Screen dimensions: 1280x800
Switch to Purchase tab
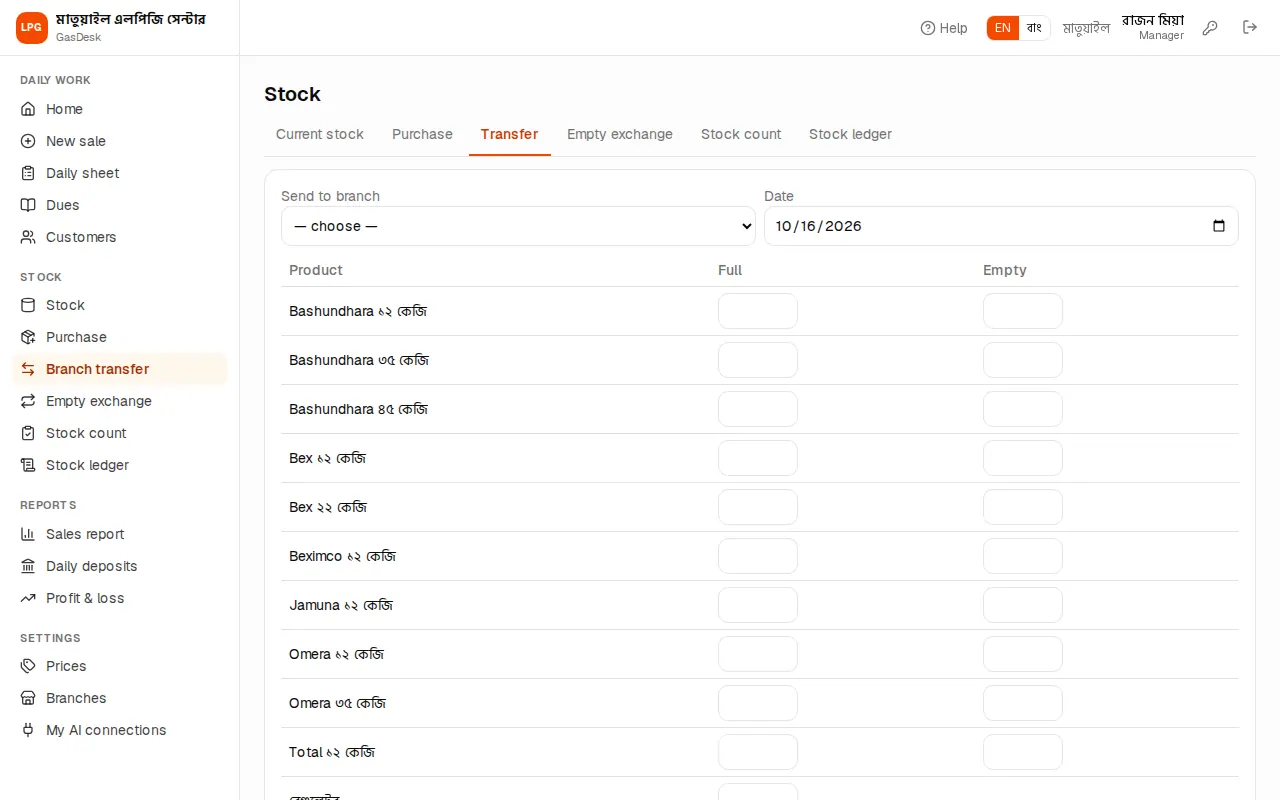click(x=422, y=134)
